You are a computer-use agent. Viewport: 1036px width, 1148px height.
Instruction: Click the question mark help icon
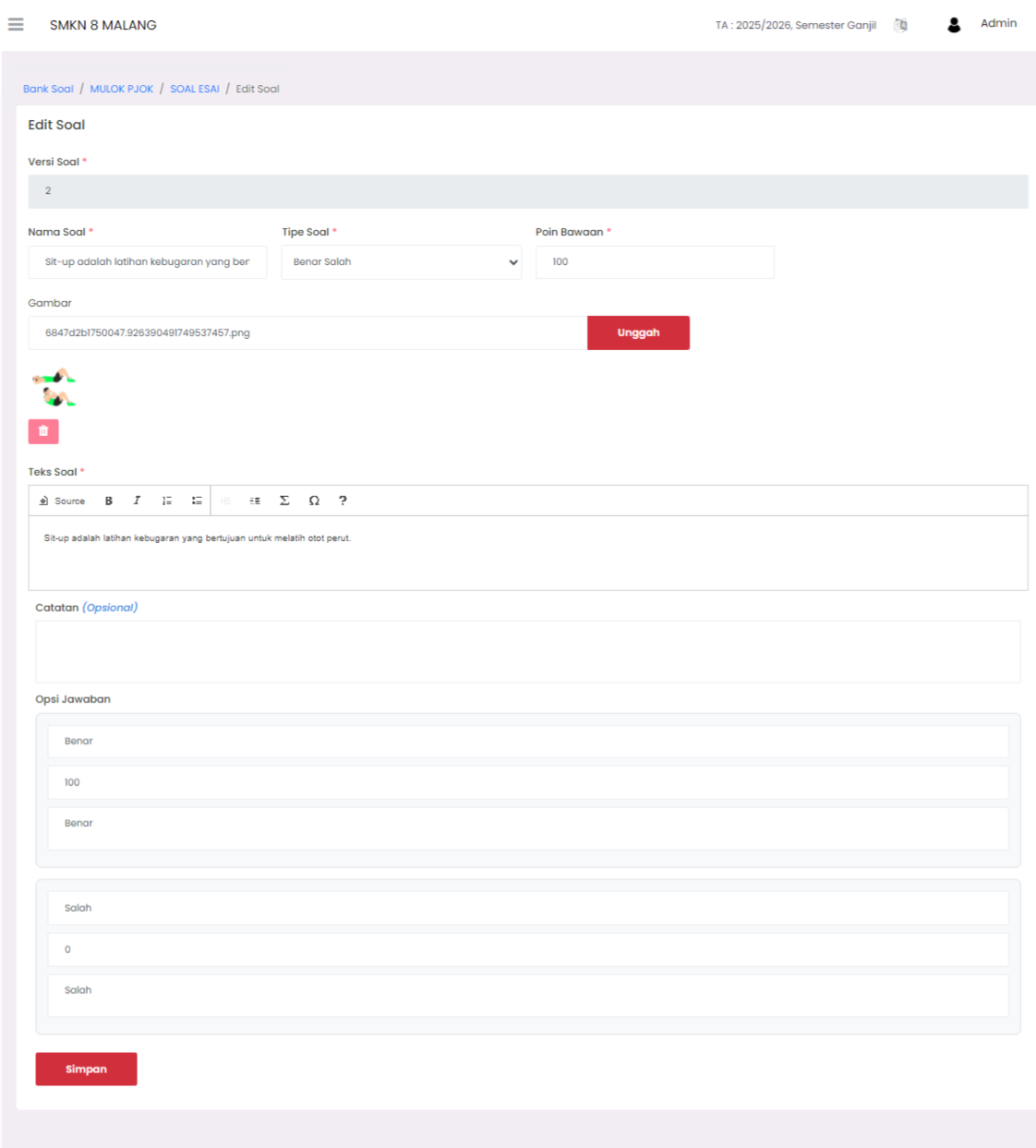click(x=343, y=501)
